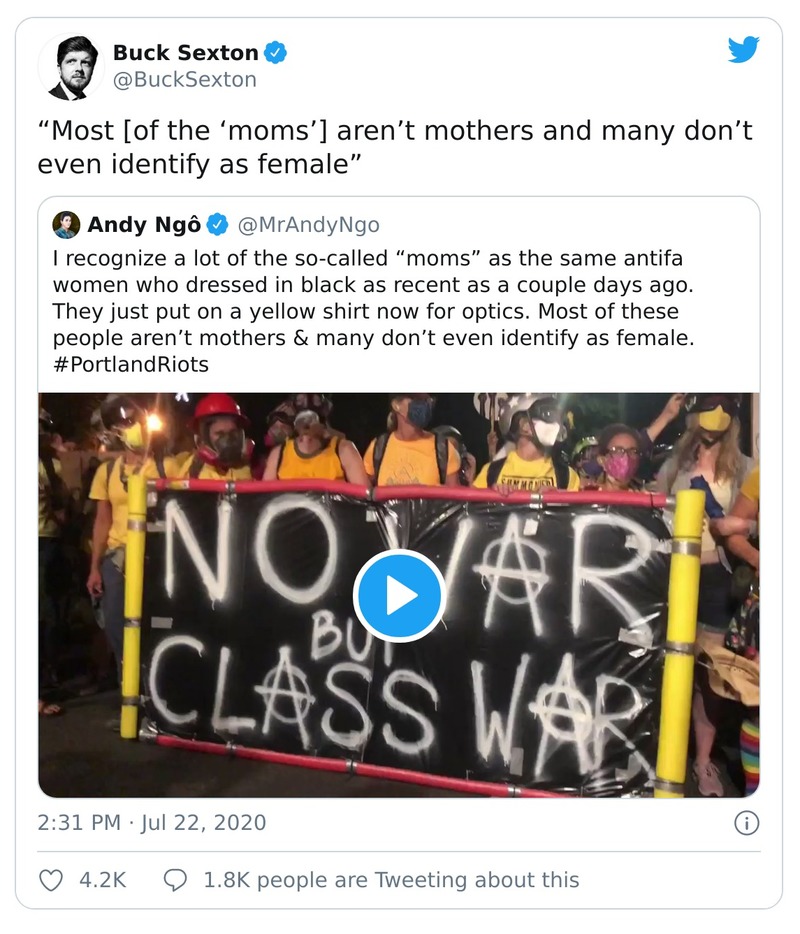Open the tweet info icon
Viewport: 800px width, 934px height.
[x=746, y=823]
